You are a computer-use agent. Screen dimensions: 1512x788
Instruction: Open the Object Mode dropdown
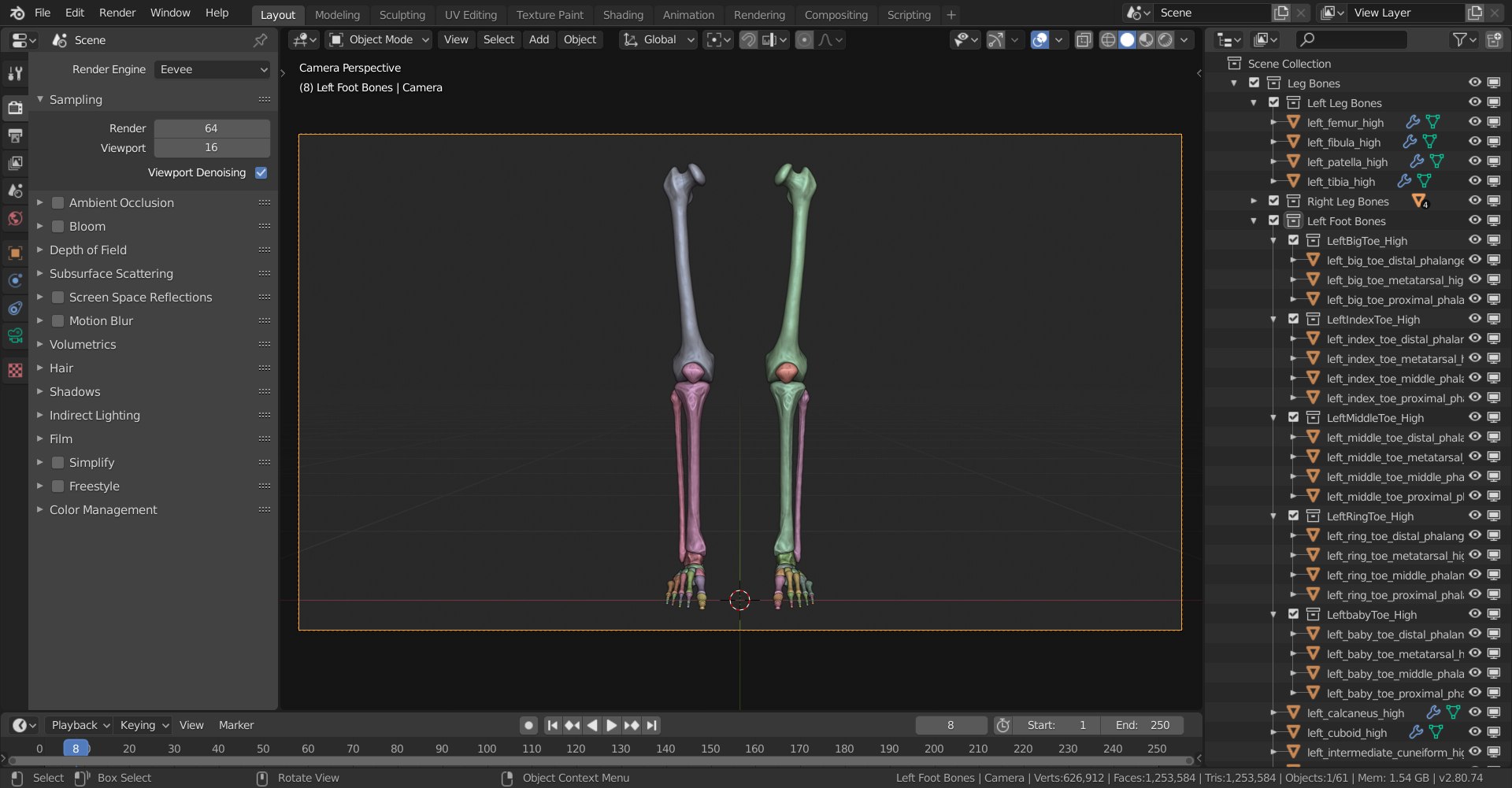pyautogui.click(x=380, y=39)
